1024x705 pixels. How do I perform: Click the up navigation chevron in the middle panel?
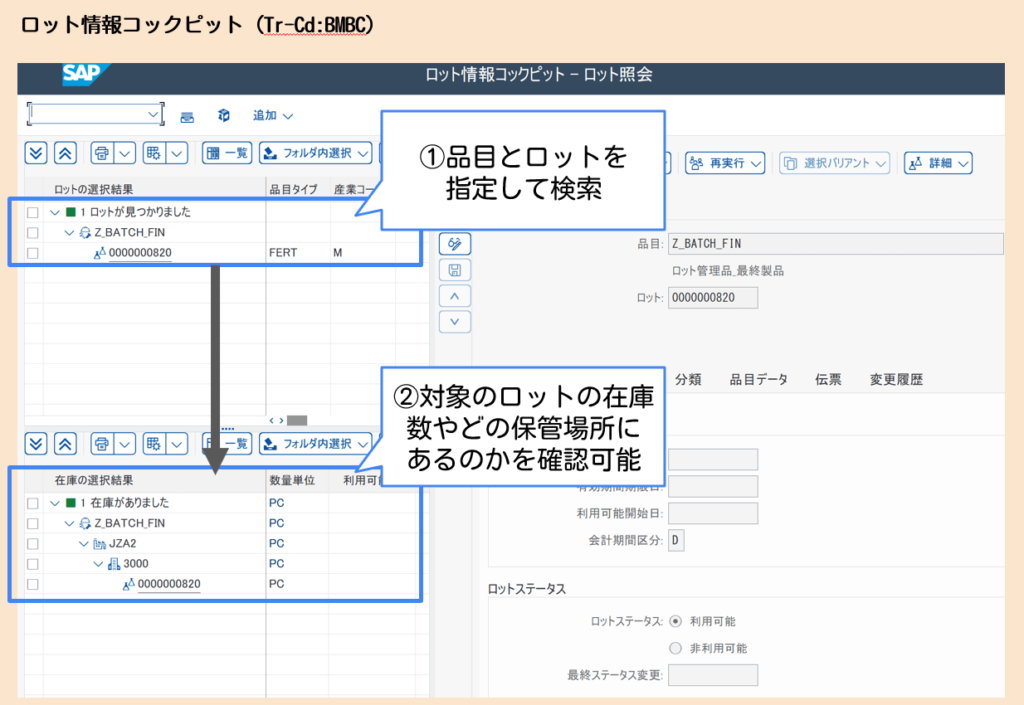pos(455,295)
